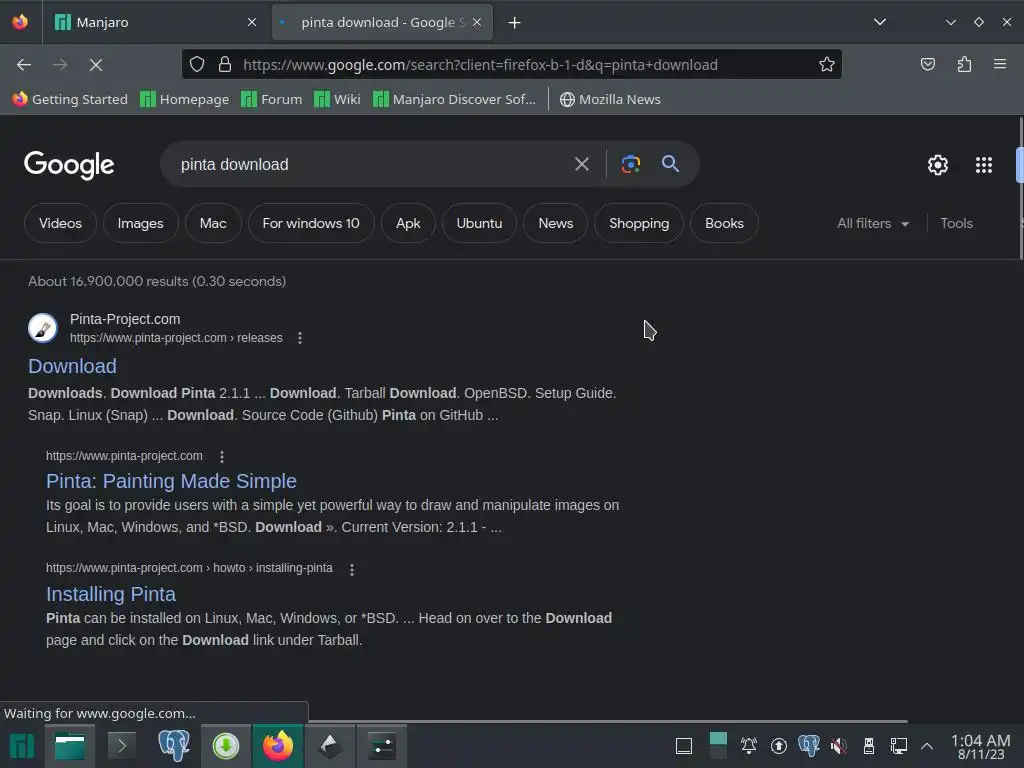Open a new tab with plus button
1024x768 pixels.
coord(515,23)
